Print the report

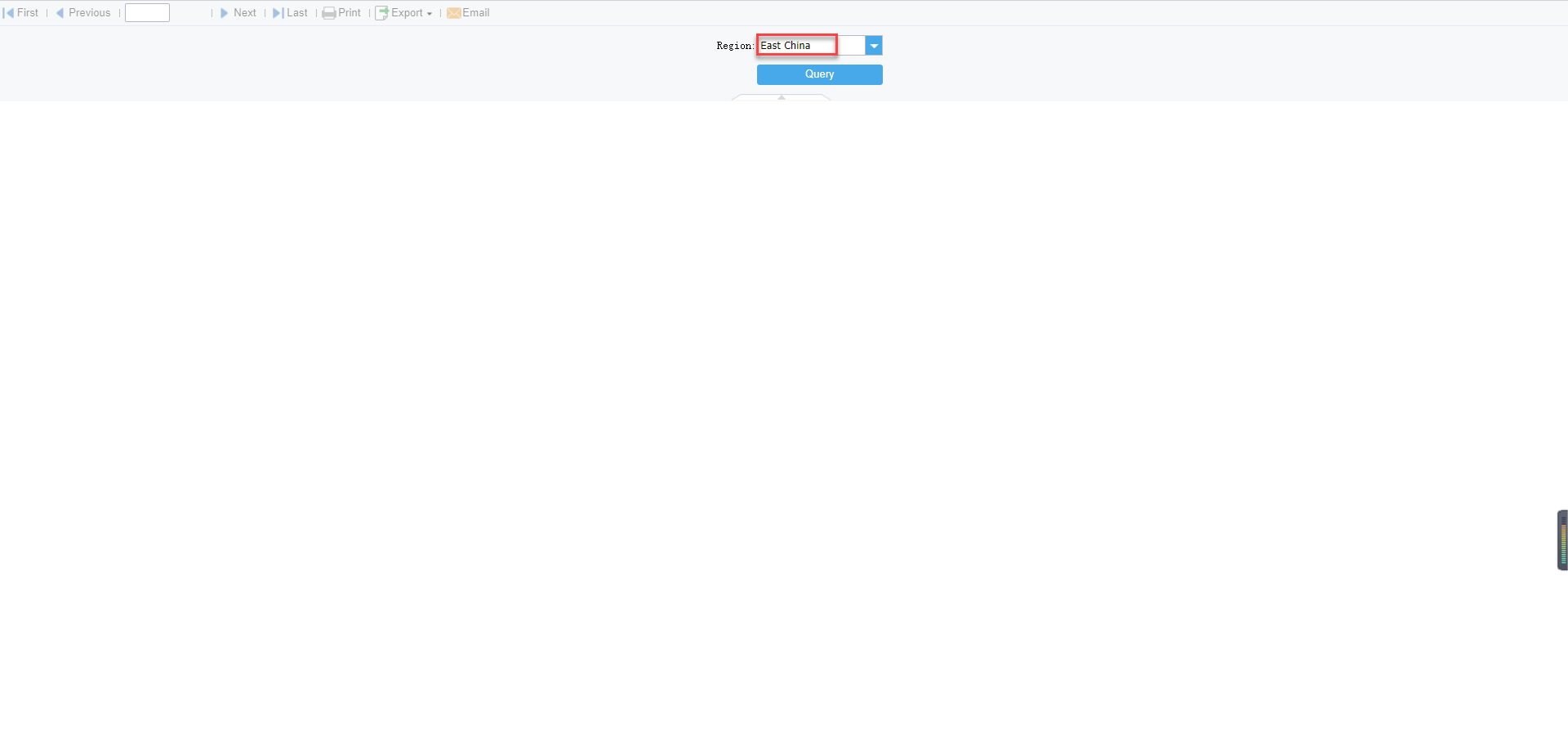click(341, 13)
